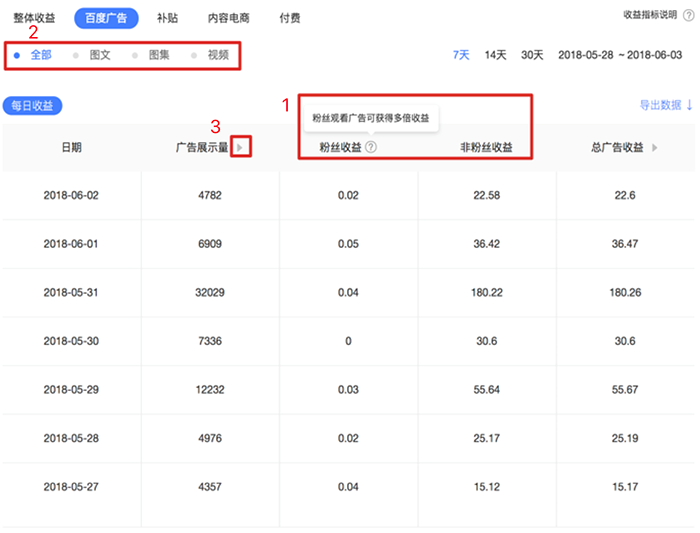700x533 pixels.
Task: Select the 图集 content filter
Action: click(x=158, y=55)
